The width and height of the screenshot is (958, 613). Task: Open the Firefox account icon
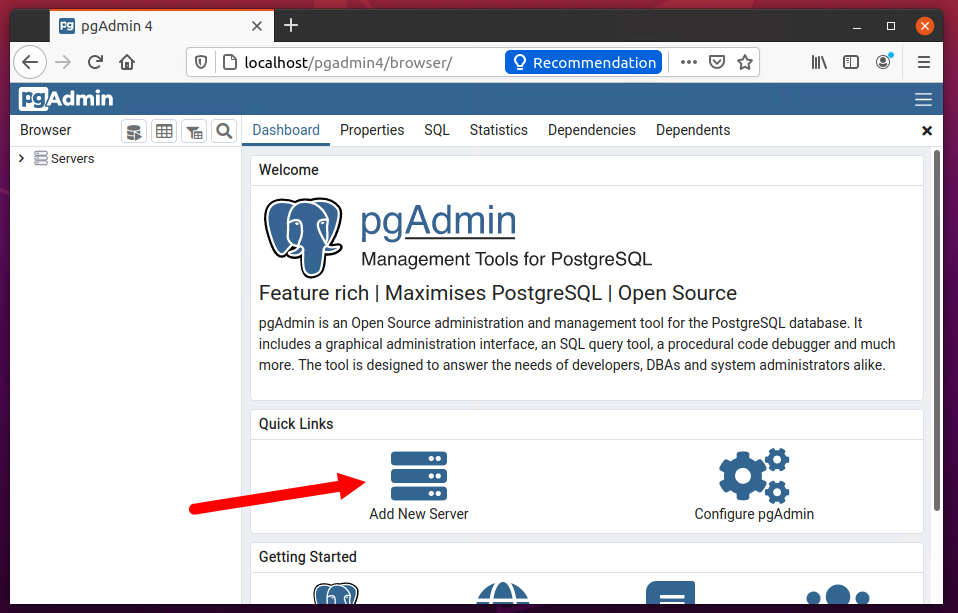pos(883,61)
